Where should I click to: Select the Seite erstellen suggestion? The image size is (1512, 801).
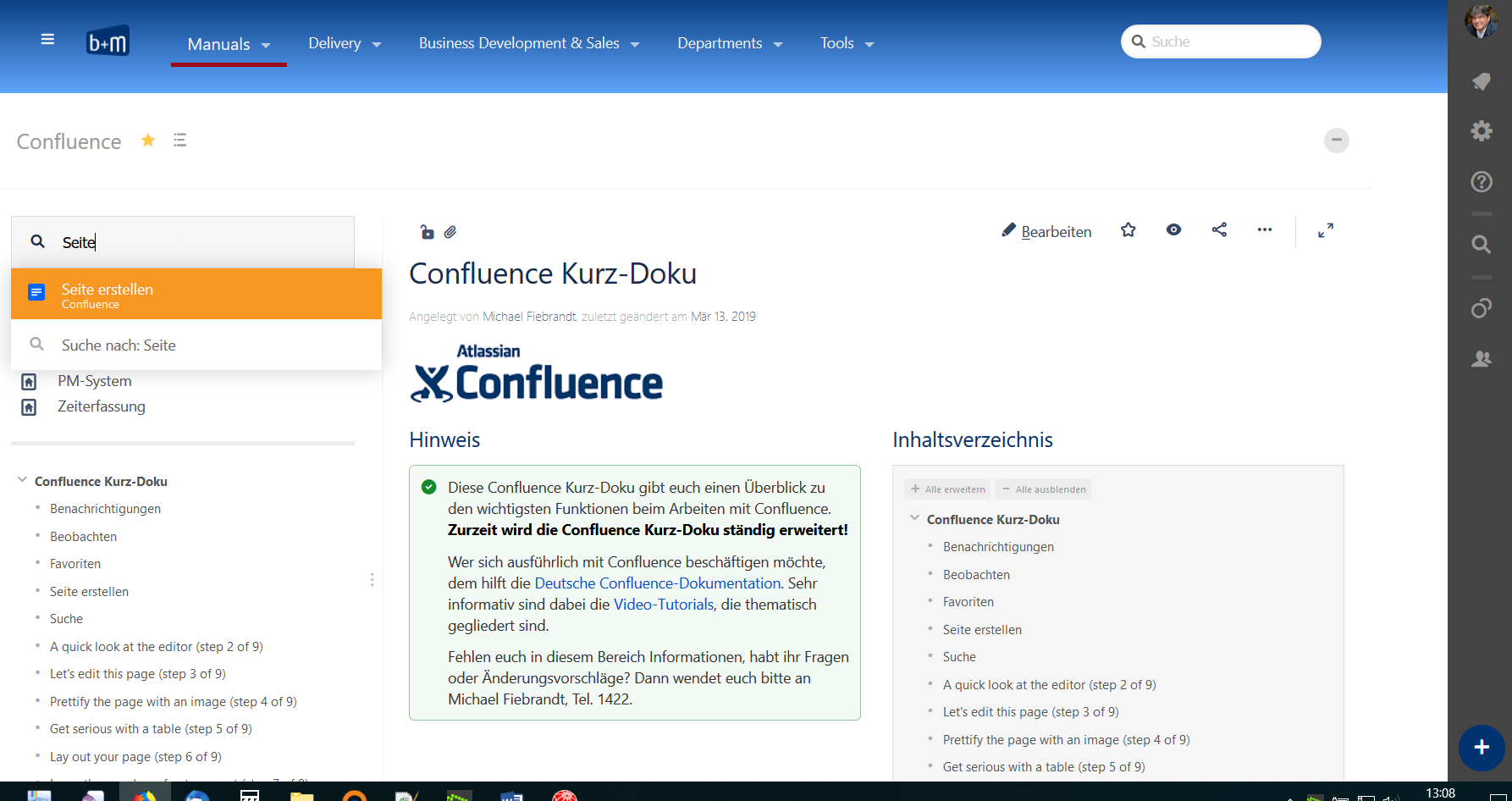pos(196,295)
